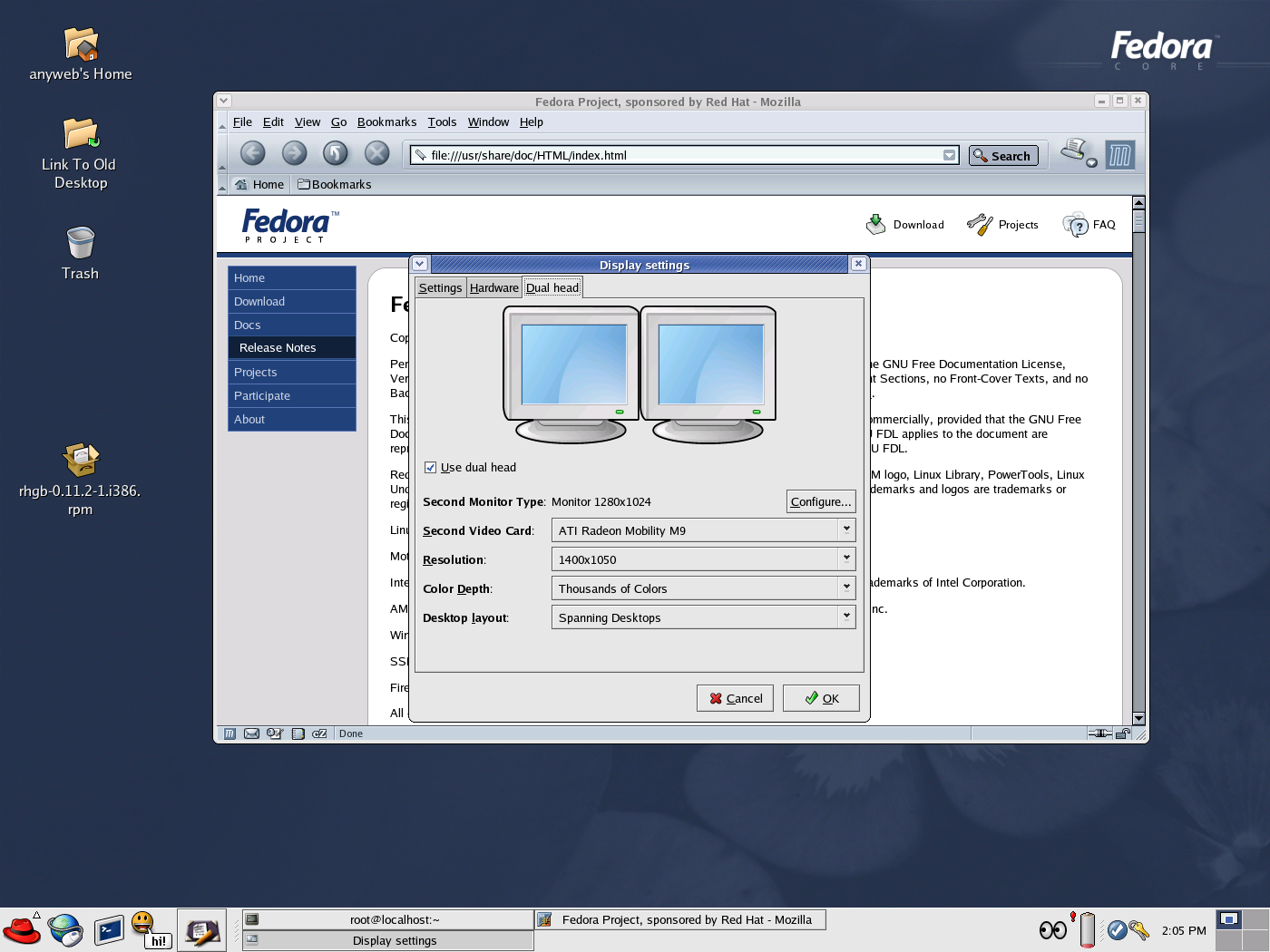Image resolution: width=1270 pixels, height=952 pixels.
Task: Open Mail component icon in Mozilla status bar
Action: coord(251,733)
